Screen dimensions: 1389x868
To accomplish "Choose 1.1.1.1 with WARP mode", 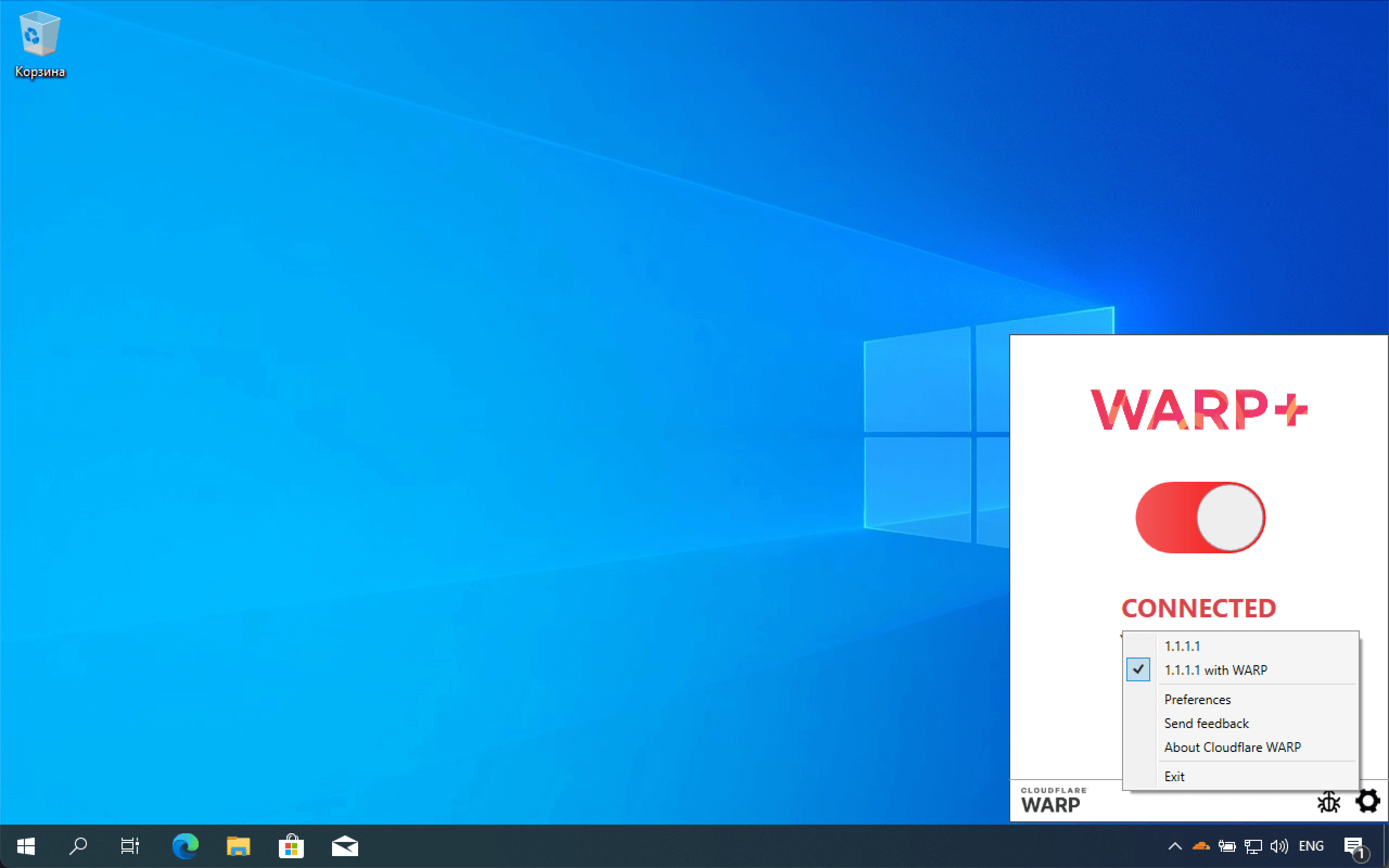I will (1240, 670).
